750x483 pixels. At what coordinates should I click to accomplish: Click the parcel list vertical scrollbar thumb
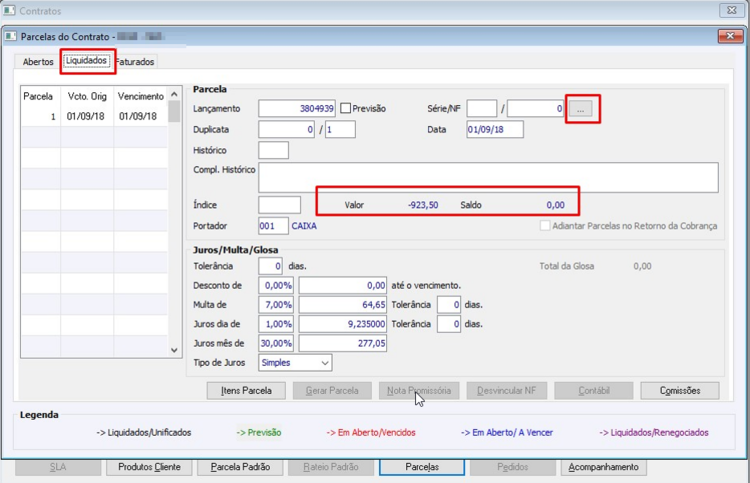point(174,111)
